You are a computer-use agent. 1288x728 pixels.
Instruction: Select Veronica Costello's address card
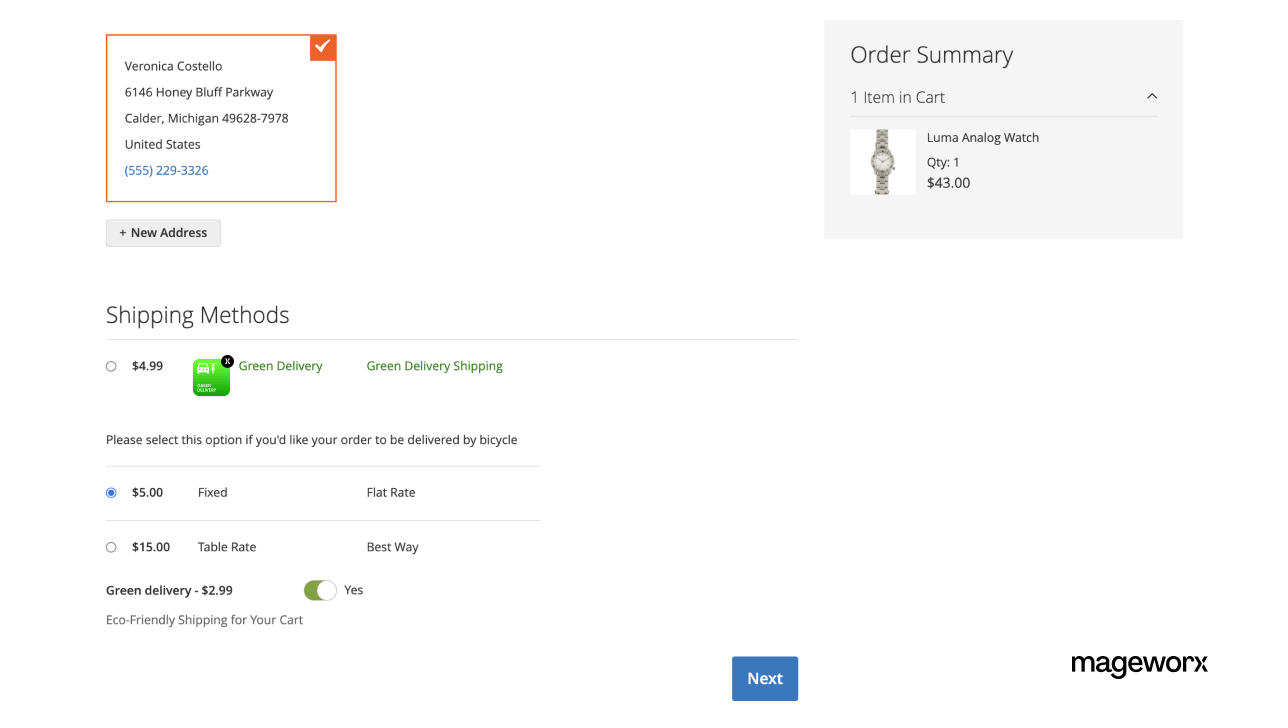click(x=221, y=117)
